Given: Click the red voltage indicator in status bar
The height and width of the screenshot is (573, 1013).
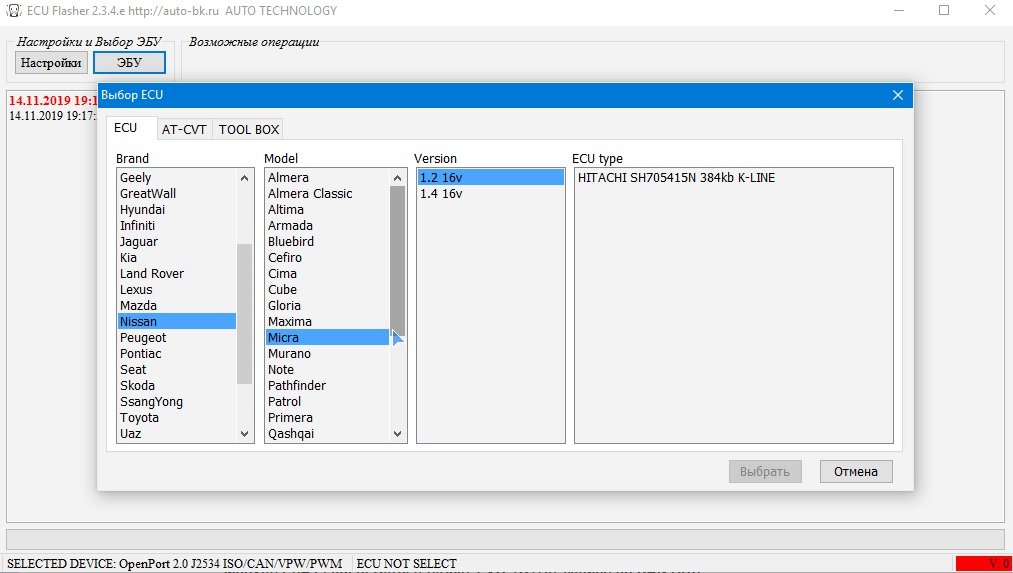Looking at the screenshot, I should click(983, 564).
